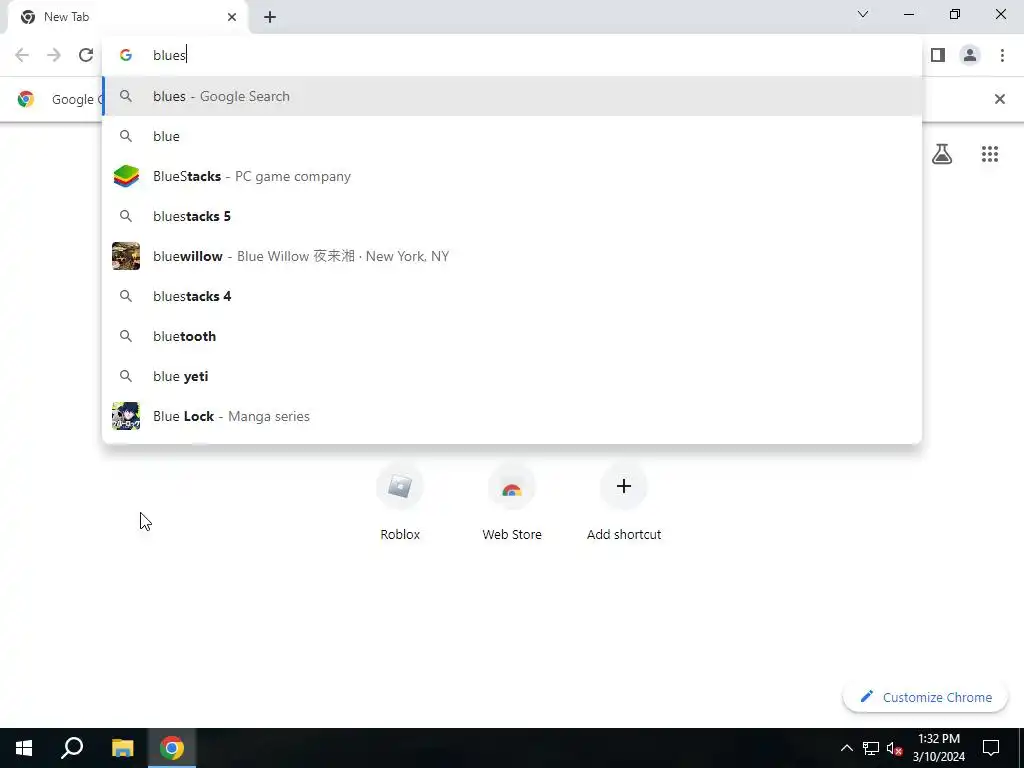Click the Add shortcut button
The image size is (1024, 768).
click(x=624, y=502)
